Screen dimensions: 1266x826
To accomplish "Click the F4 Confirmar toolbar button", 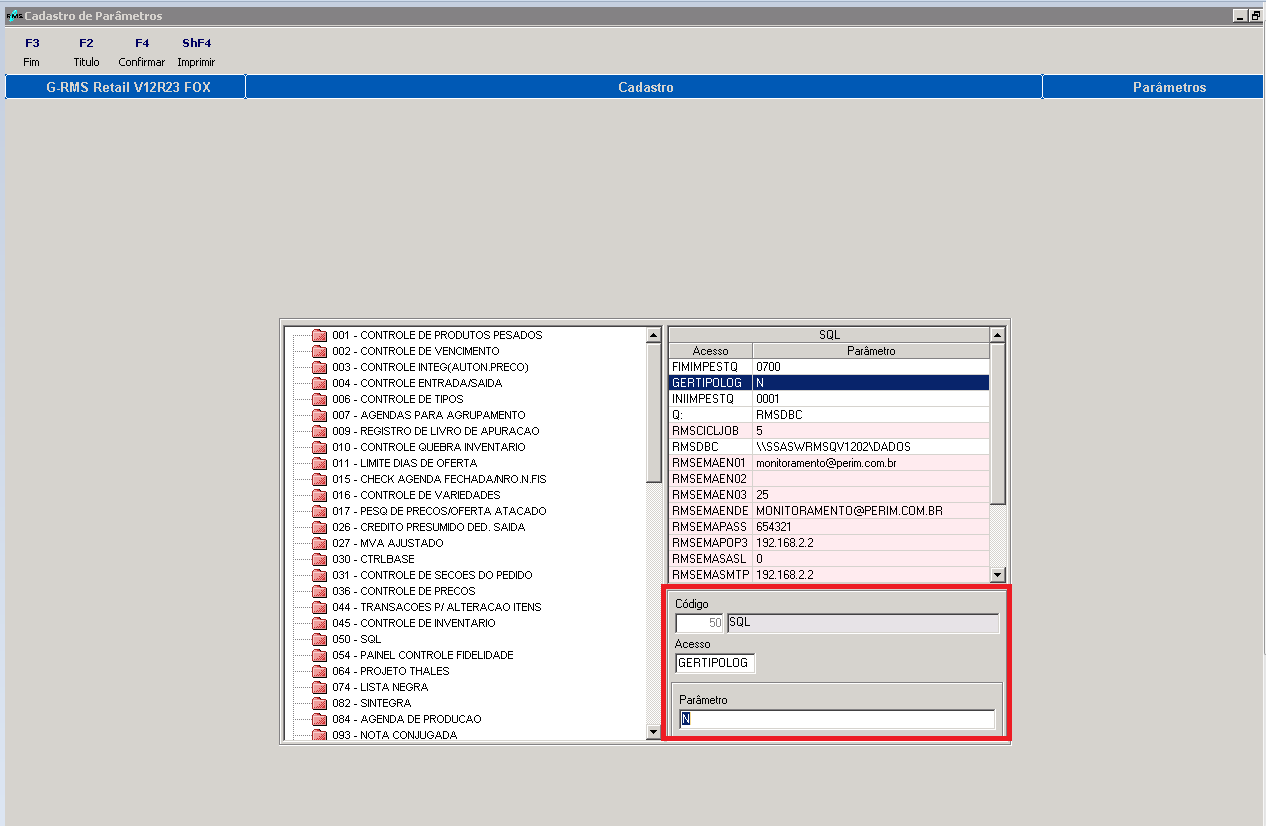I will click(x=142, y=52).
